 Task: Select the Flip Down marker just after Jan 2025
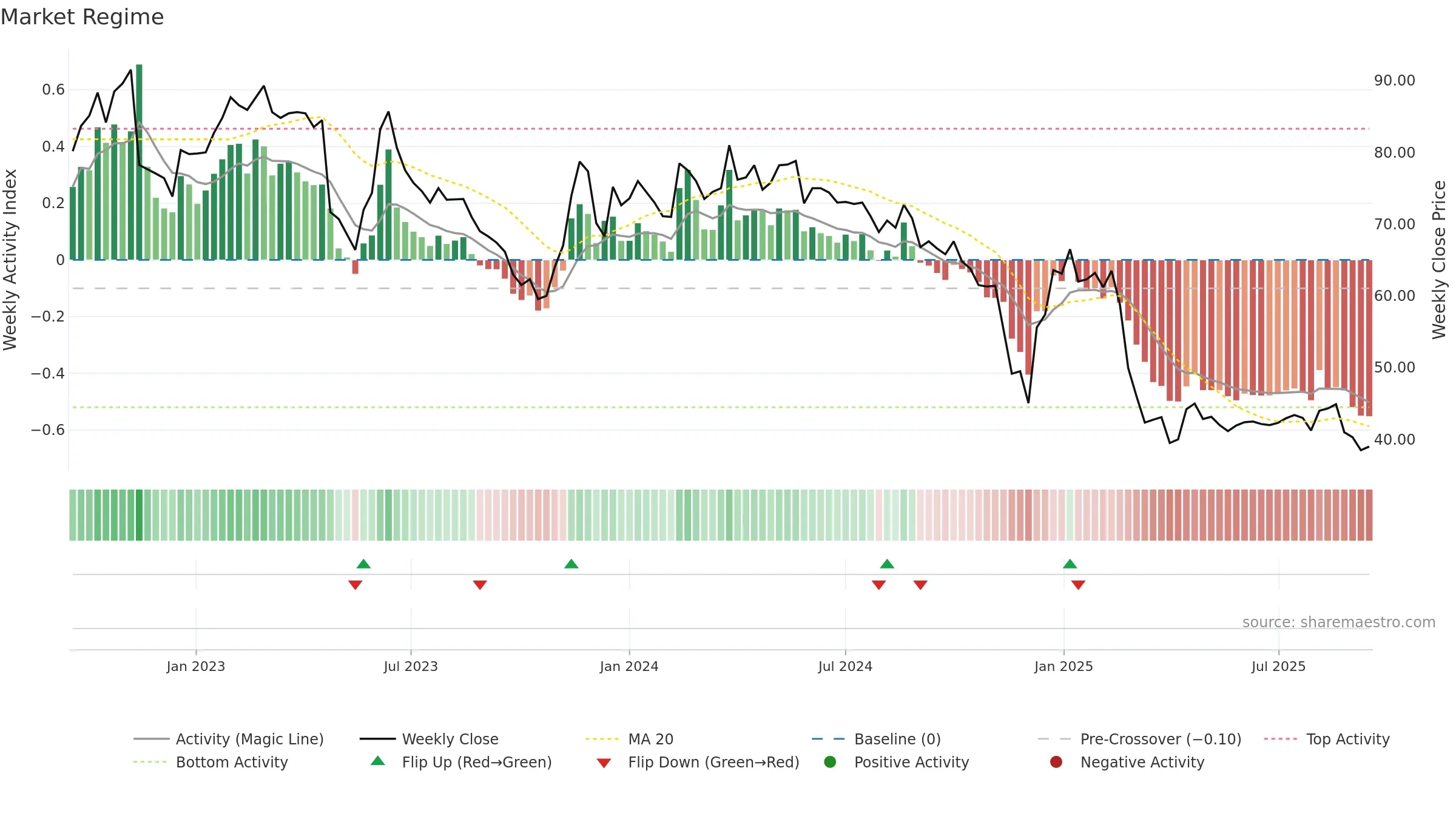[x=1078, y=585]
